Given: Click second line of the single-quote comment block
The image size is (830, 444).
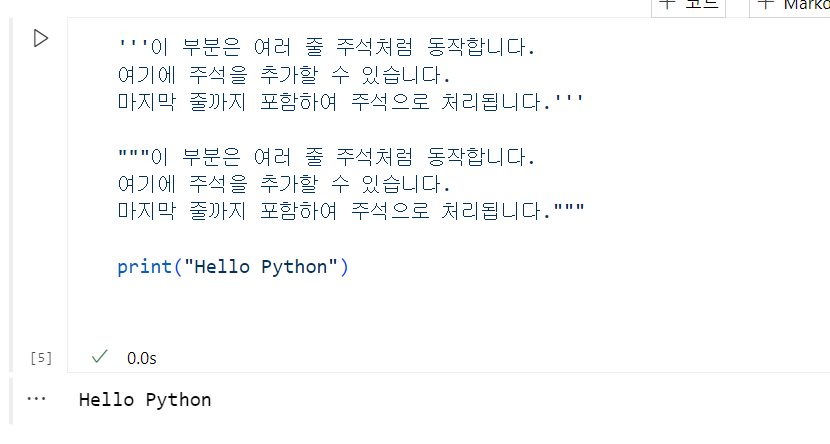Looking at the screenshot, I should tap(284, 75).
